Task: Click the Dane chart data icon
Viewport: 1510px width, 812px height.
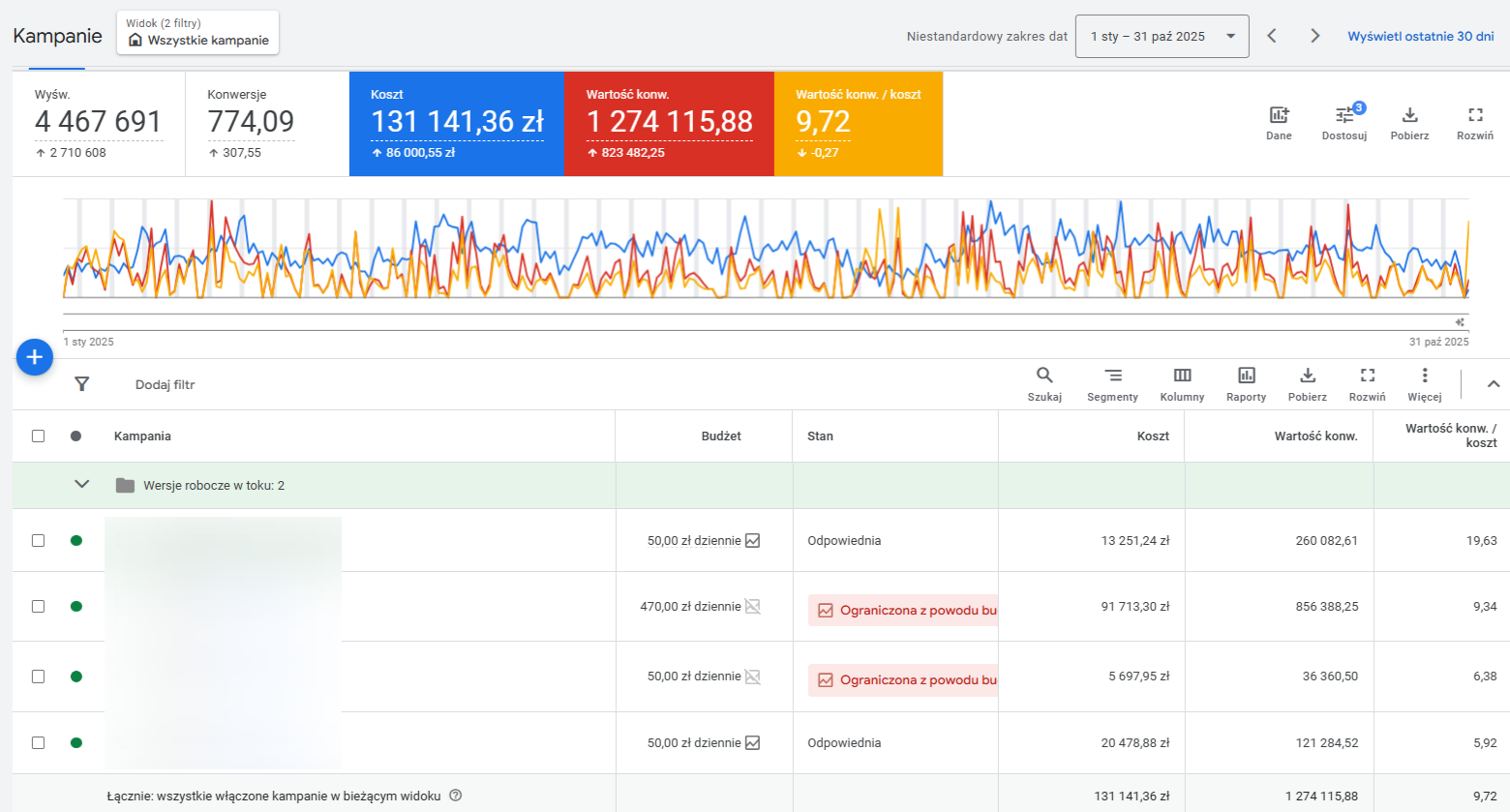Action: pyautogui.click(x=1279, y=122)
